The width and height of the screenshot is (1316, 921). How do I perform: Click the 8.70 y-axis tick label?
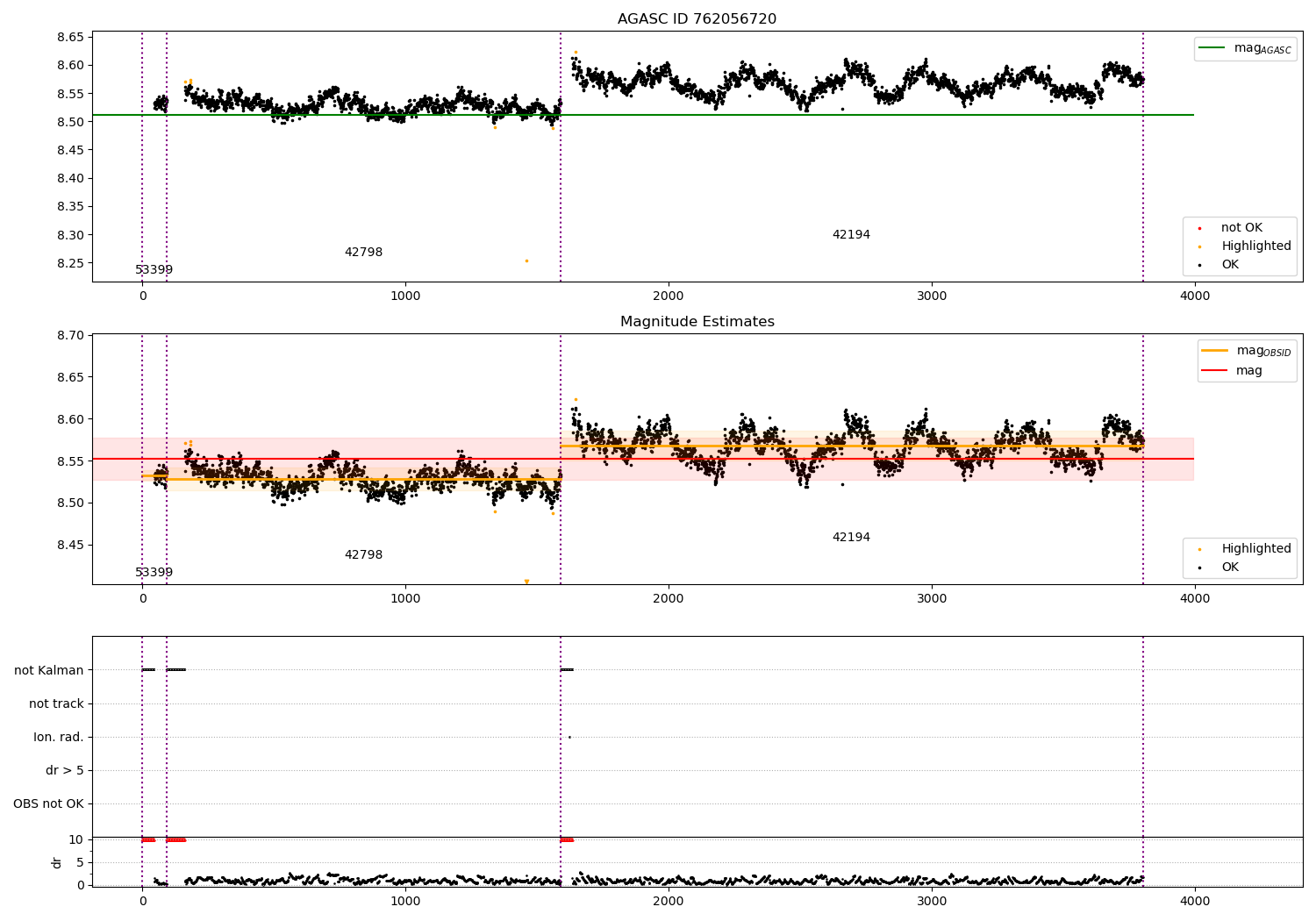coord(70,335)
